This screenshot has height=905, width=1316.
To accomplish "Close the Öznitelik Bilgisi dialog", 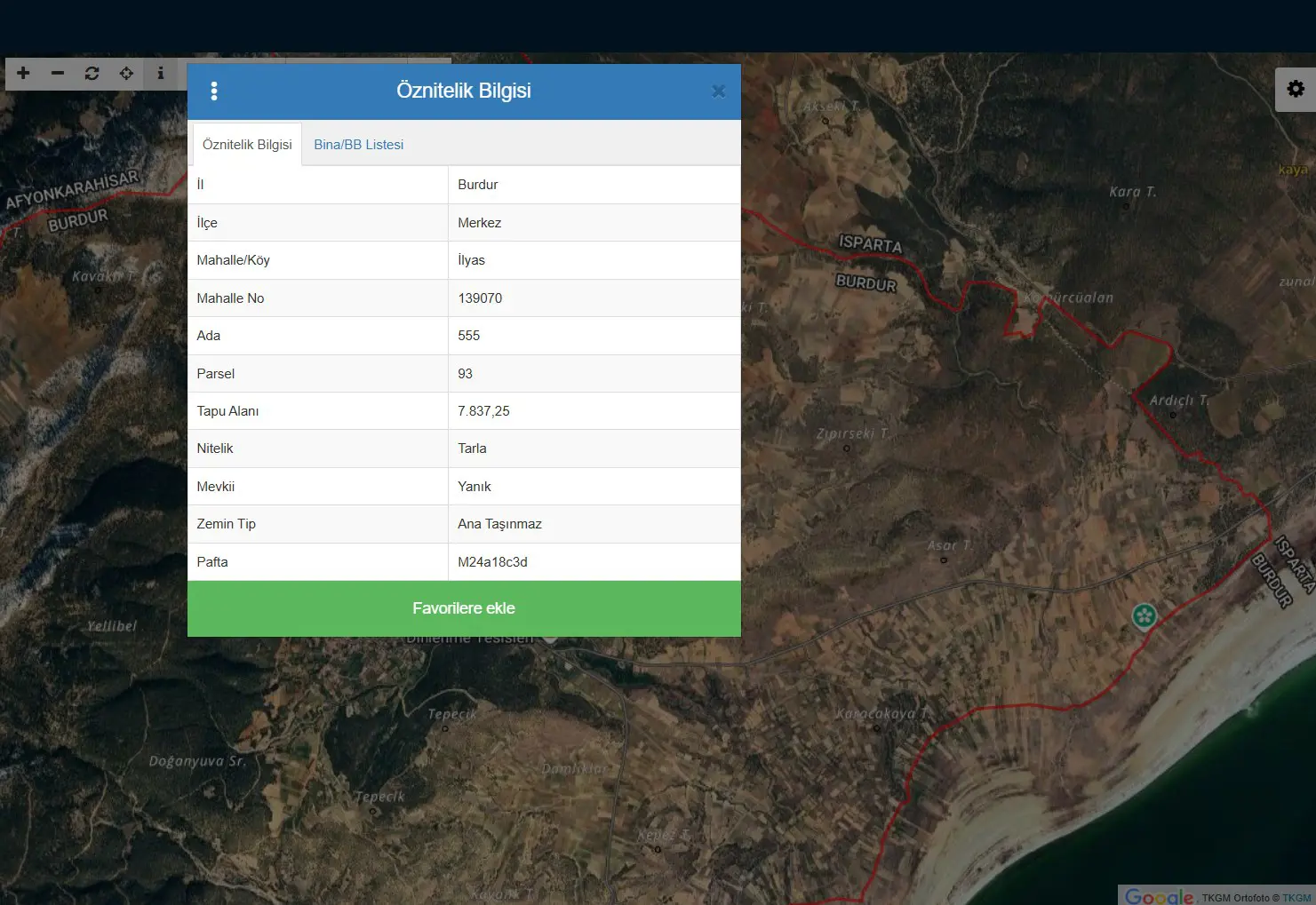I will (719, 91).
